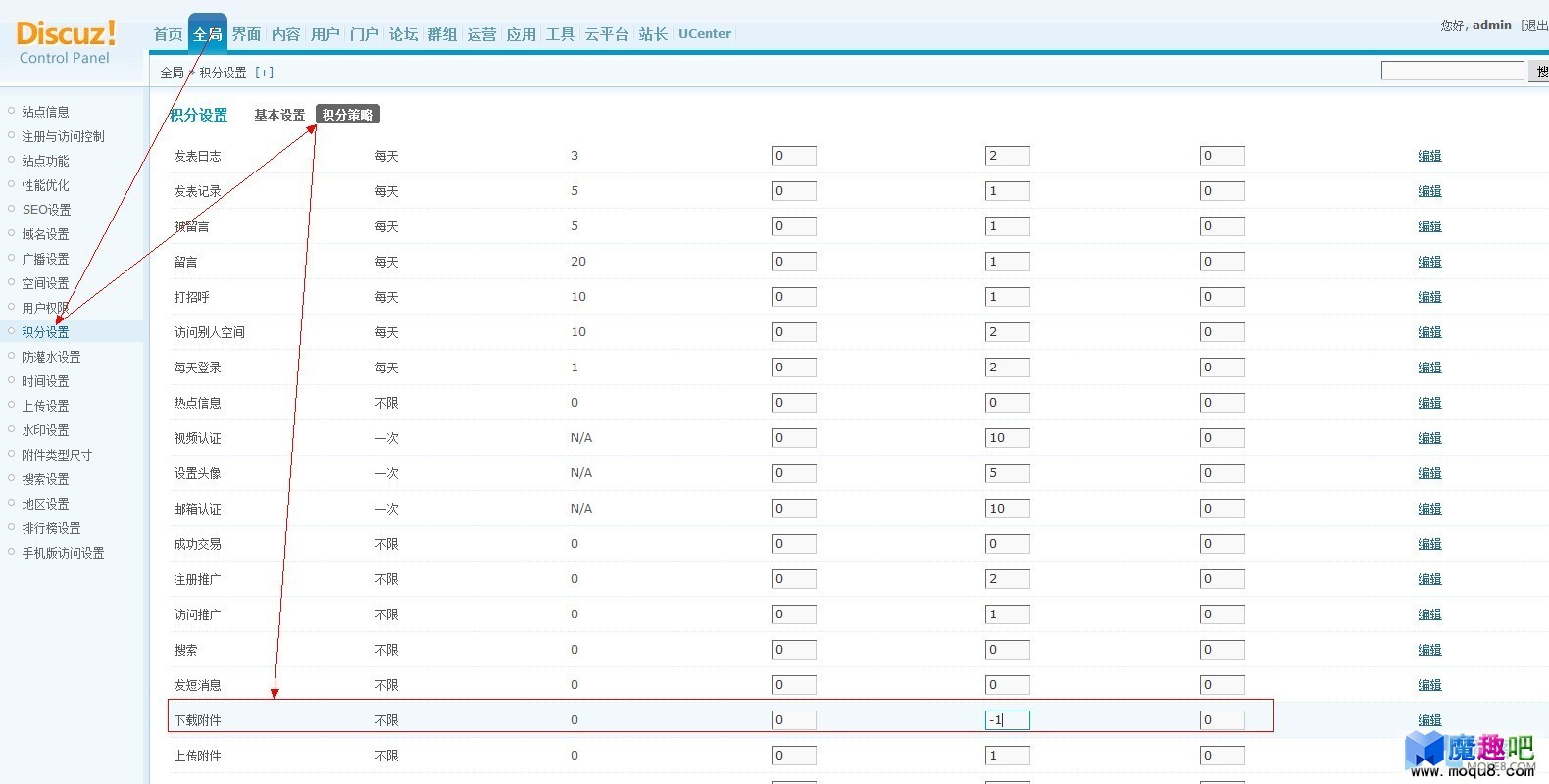The image size is (1549, 784).
Task: Open the 门户 menu
Action: point(364,34)
